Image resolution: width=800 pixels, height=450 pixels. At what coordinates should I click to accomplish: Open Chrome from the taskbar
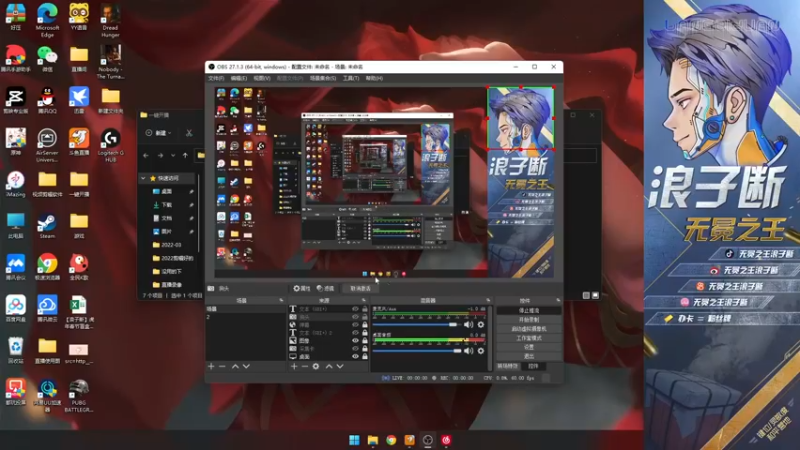[x=391, y=440]
